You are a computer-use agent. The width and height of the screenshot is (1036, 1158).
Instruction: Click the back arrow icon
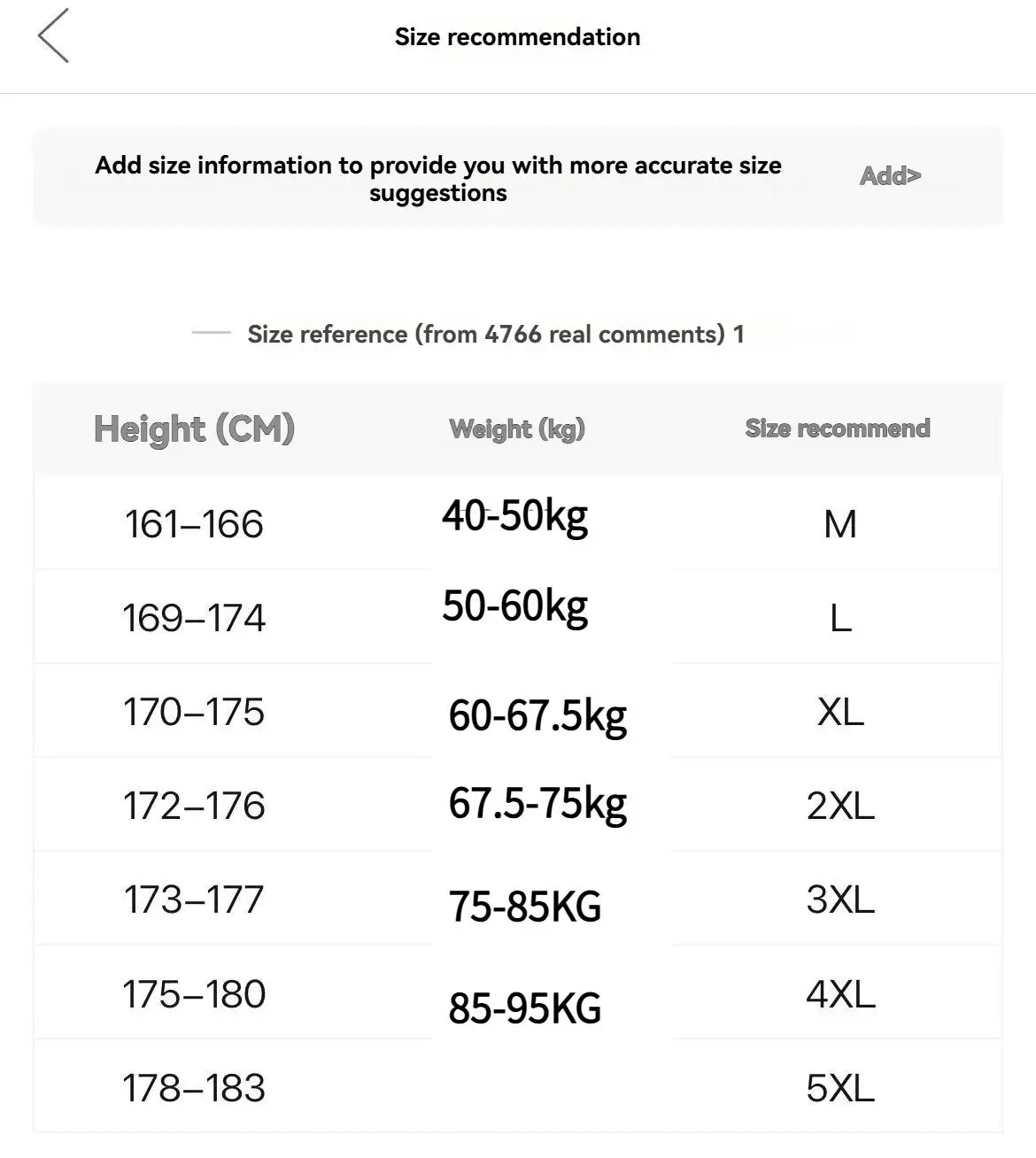(x=53, y=36)
